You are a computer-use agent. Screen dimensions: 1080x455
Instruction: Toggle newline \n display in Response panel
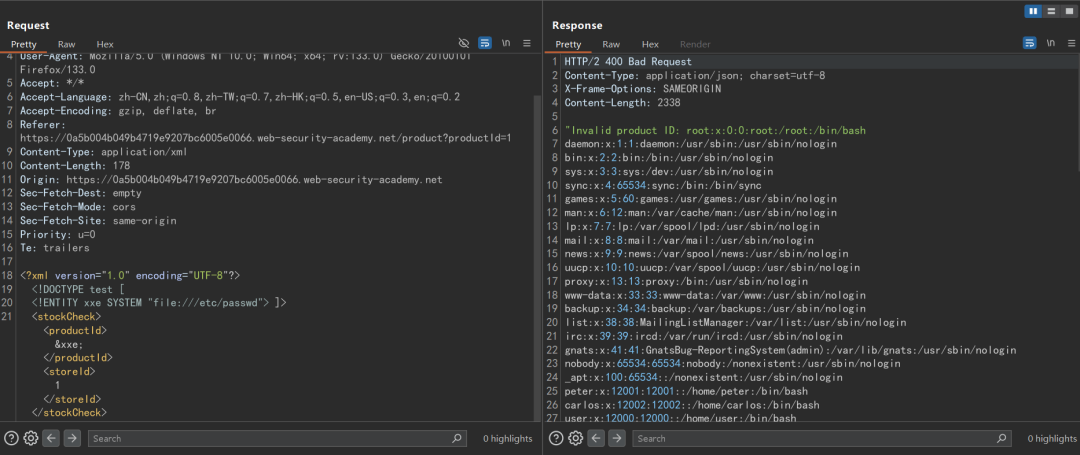tap(1050, 43)
